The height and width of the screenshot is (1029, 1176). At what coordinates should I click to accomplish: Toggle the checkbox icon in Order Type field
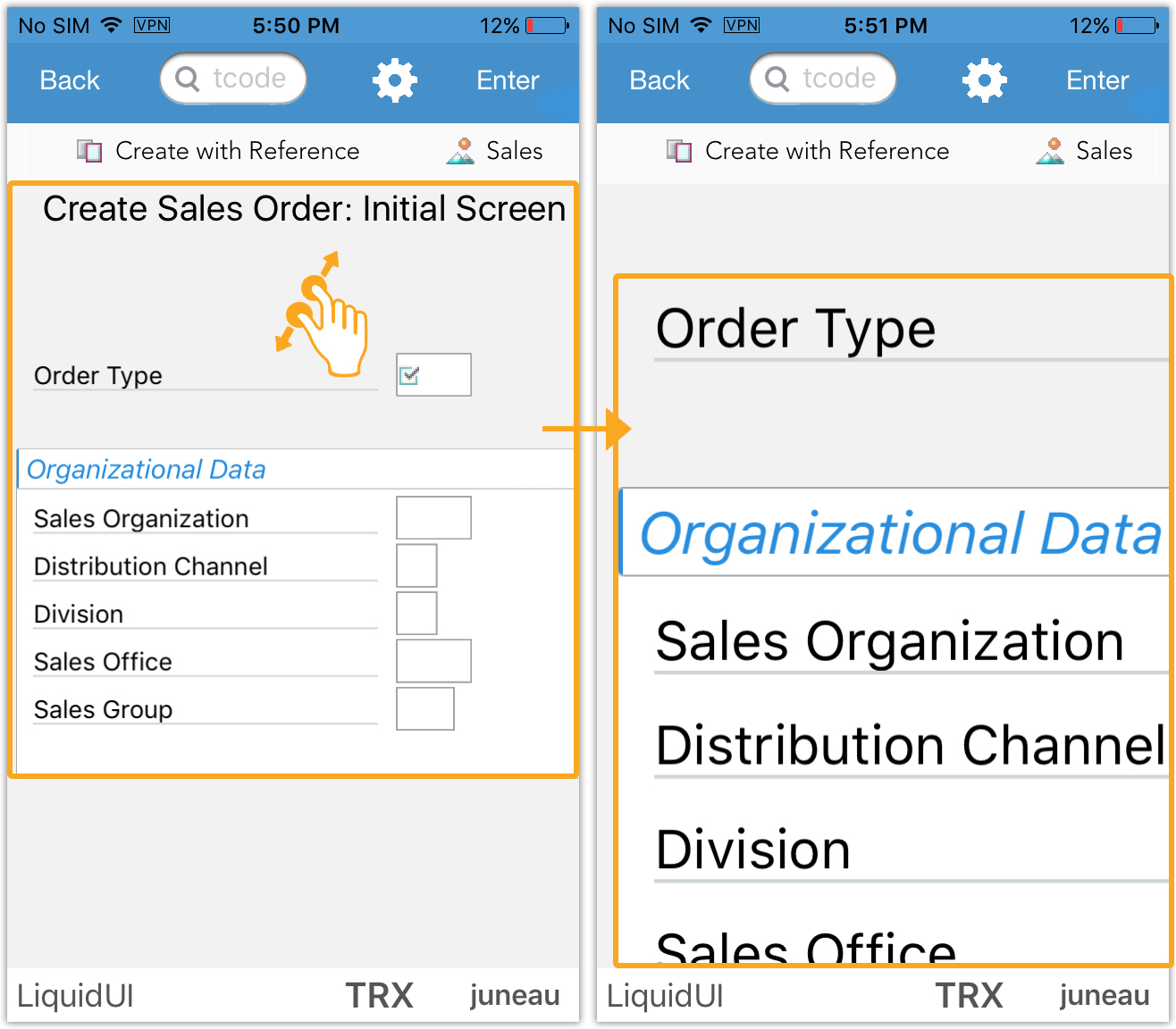coord(409,375)
